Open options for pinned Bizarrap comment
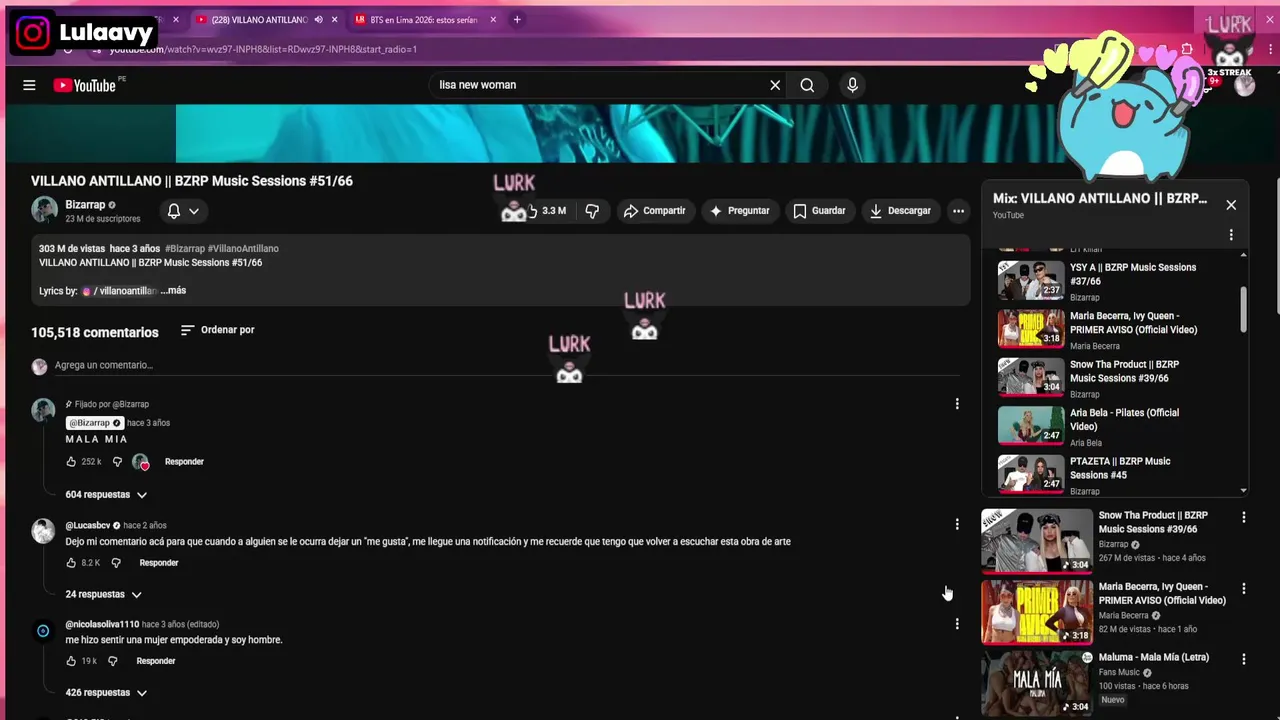Viewport: 1280px width, 720px height. coord(957,404)
